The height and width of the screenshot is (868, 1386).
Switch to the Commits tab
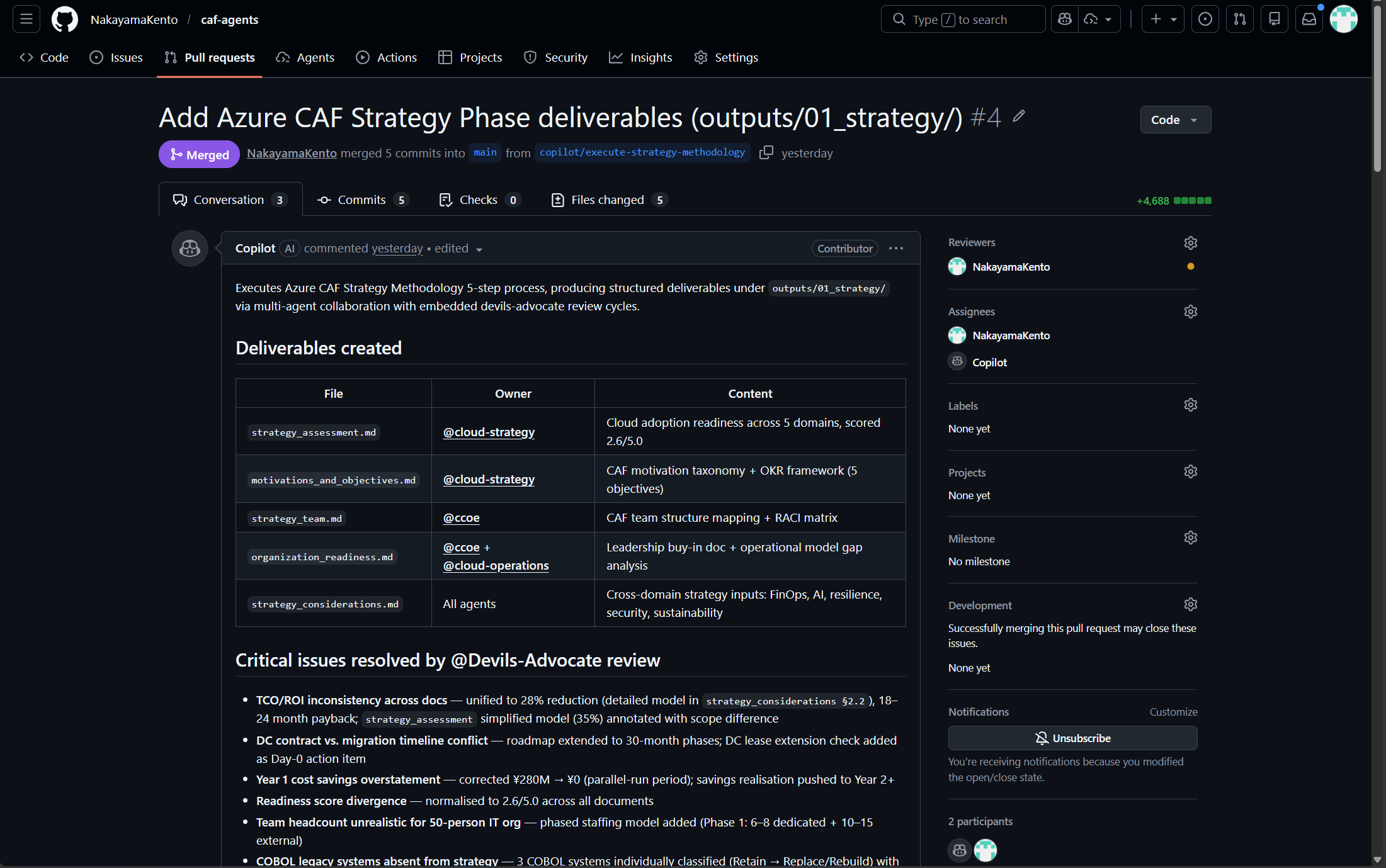[x=362, y=200]
